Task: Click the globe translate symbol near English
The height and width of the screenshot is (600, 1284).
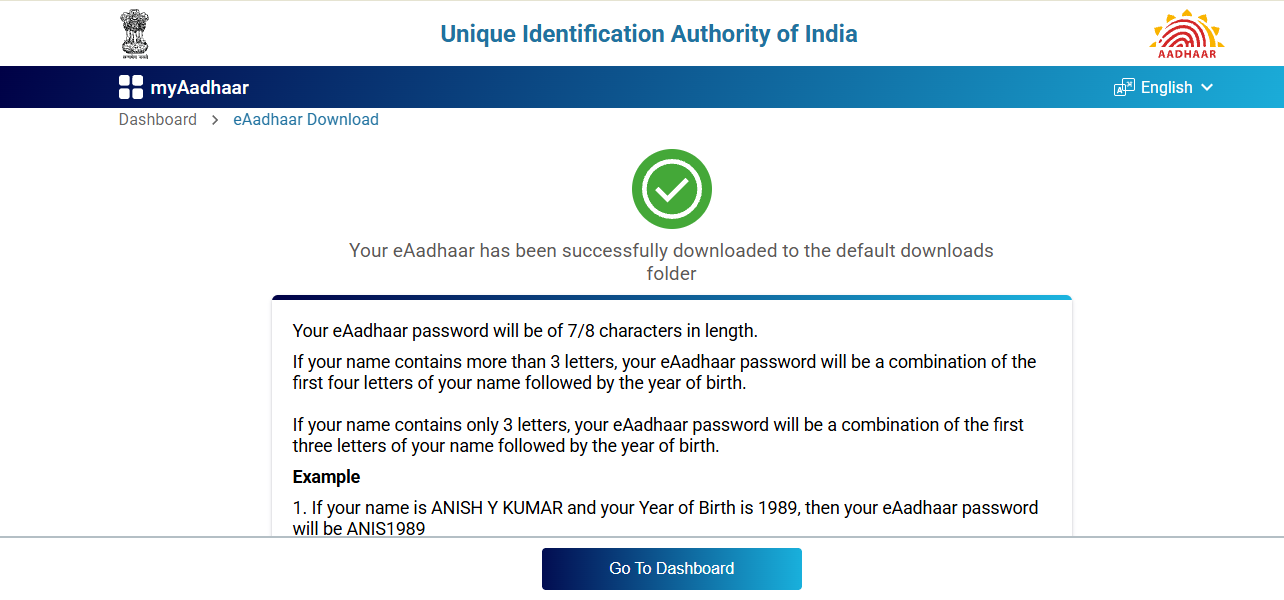Action: pyautogui.click(x=1124, y=87)
